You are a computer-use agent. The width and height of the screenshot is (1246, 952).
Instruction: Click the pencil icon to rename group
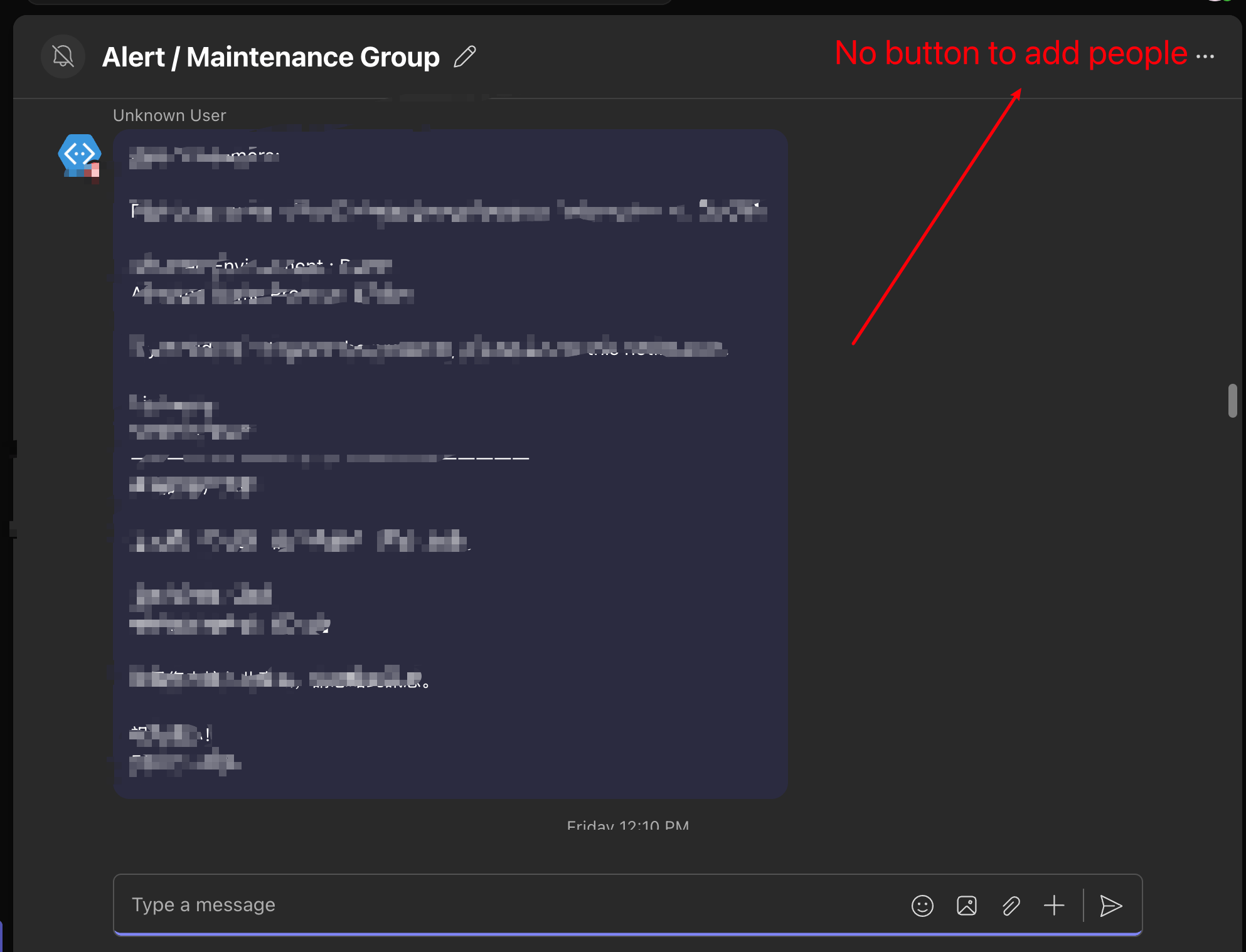[465, 56]
